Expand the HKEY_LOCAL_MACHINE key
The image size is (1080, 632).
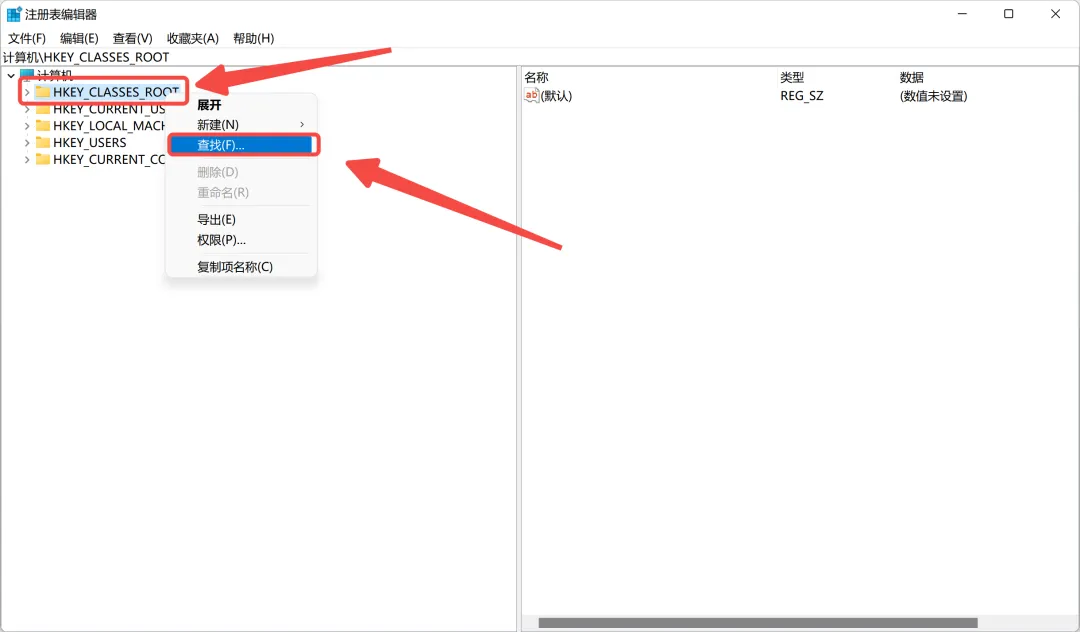[x=27, y=126]
